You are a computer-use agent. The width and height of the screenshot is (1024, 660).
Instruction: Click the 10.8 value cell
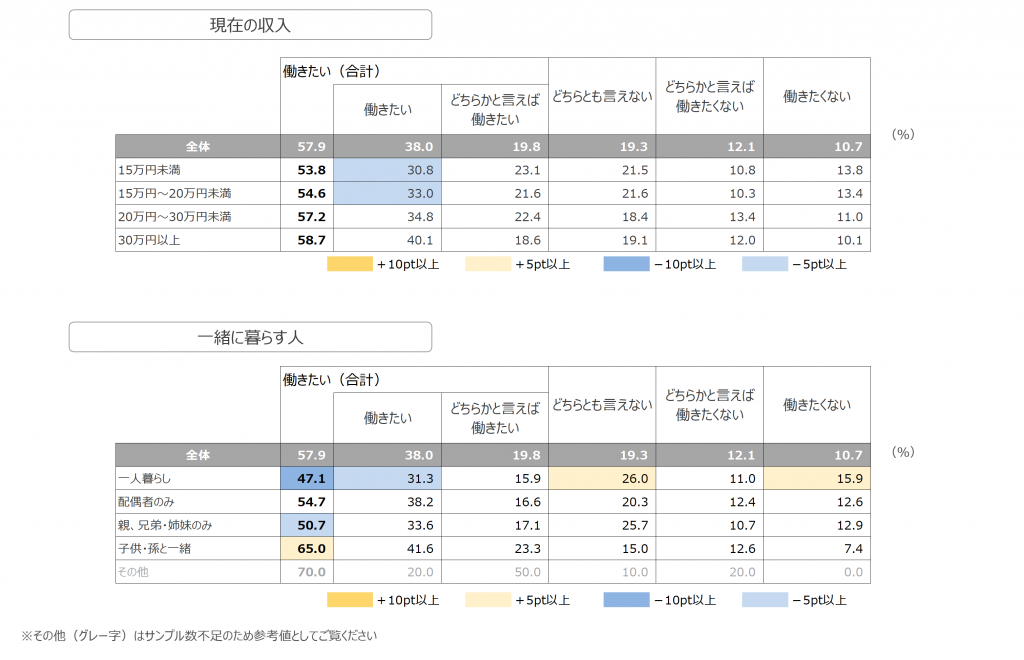point(710,170)
